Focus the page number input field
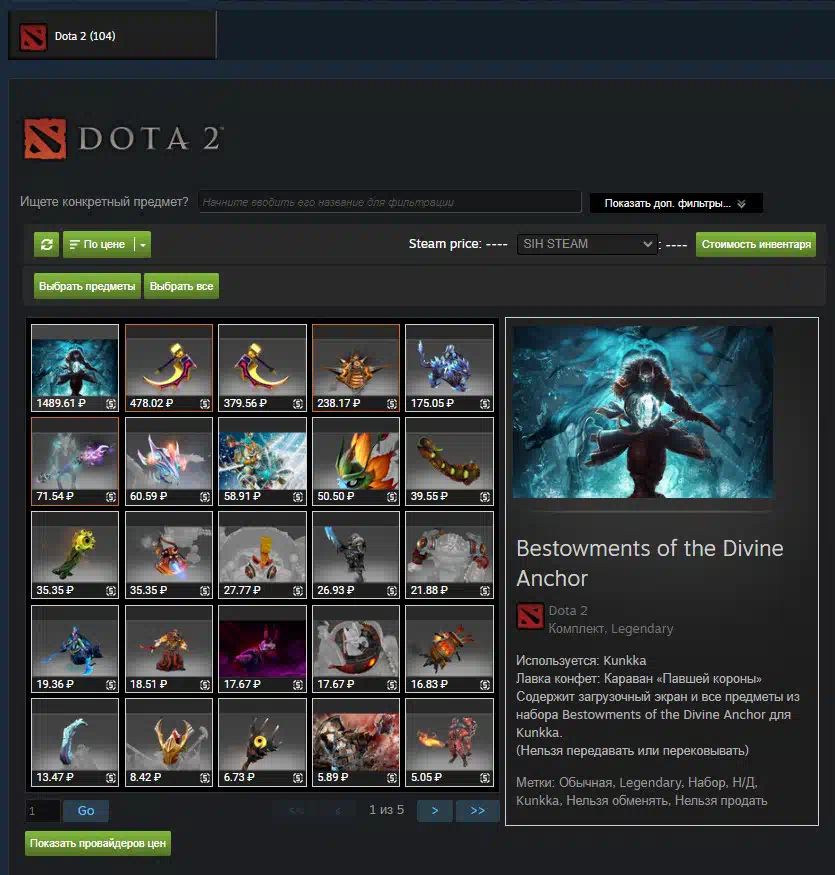This screenshot has width=835, height=875. click(x=42, y=810)
